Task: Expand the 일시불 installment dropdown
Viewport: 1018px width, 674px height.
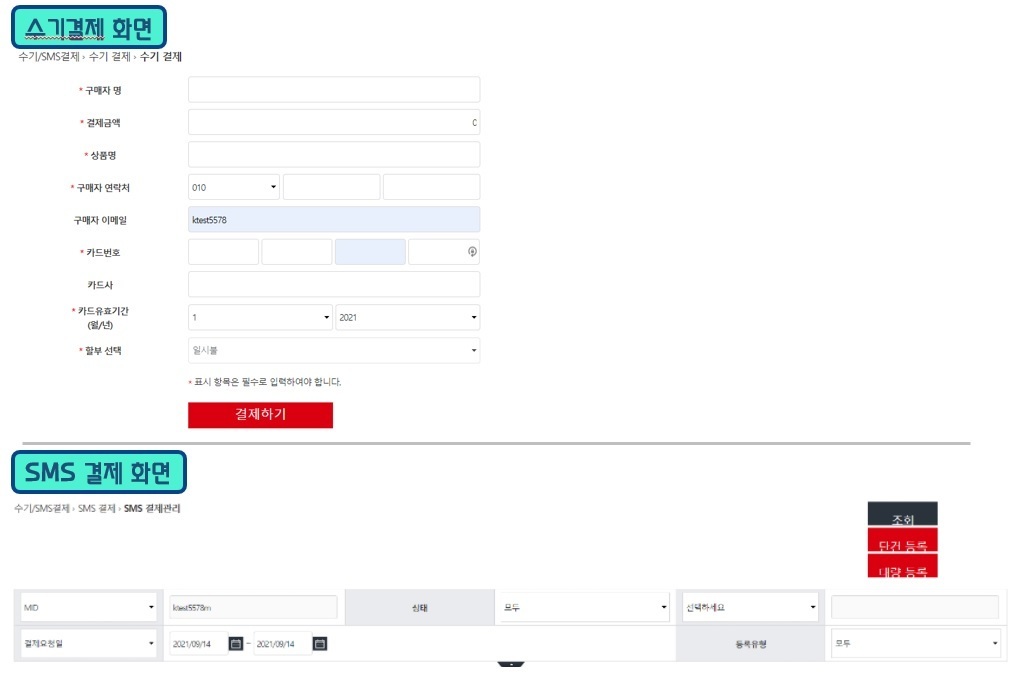Action: pos(334,351)
